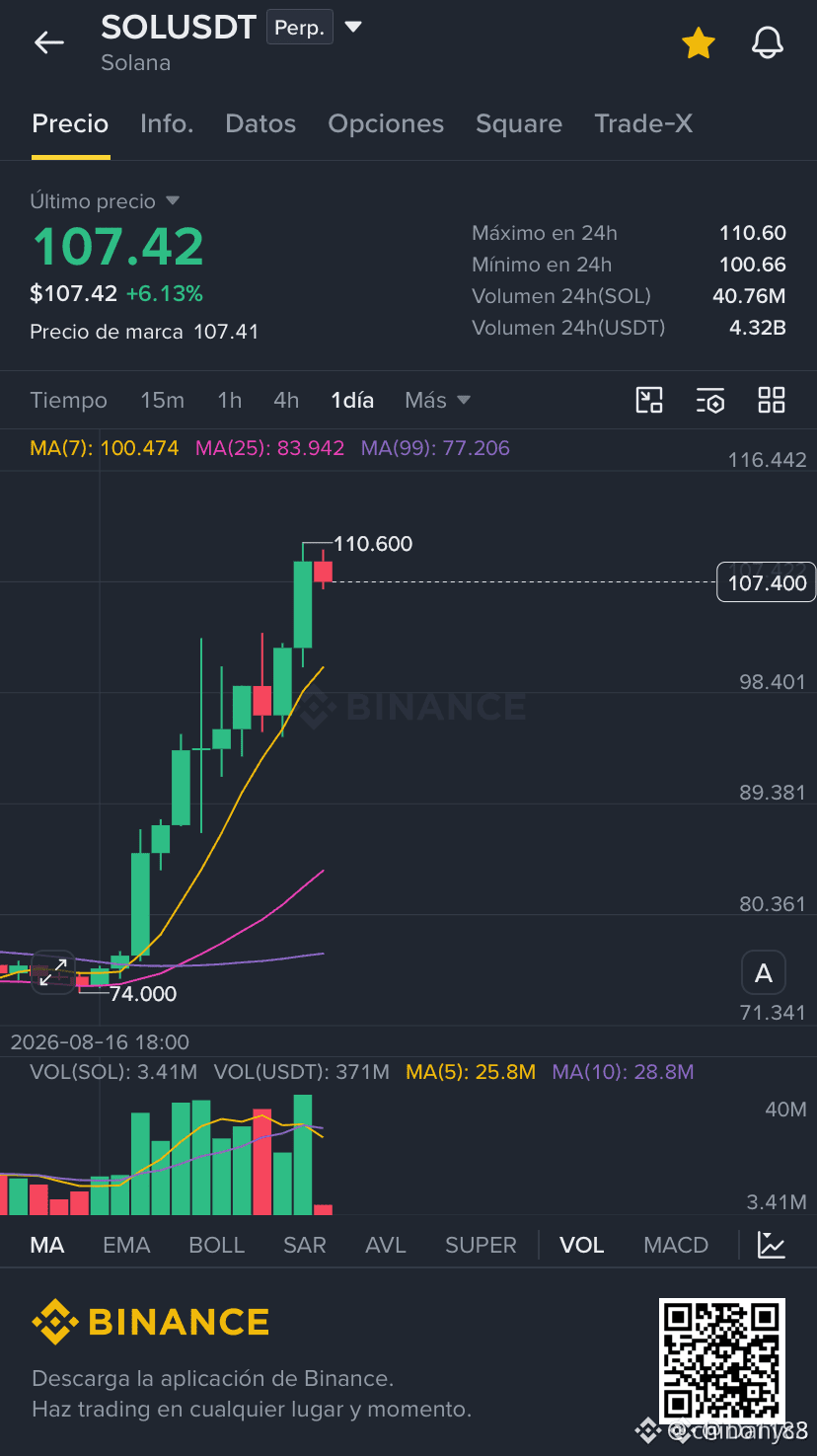Viewport: 817px width, 1456px height.
Task: Select the 15m interval
Action: (162, 400)
